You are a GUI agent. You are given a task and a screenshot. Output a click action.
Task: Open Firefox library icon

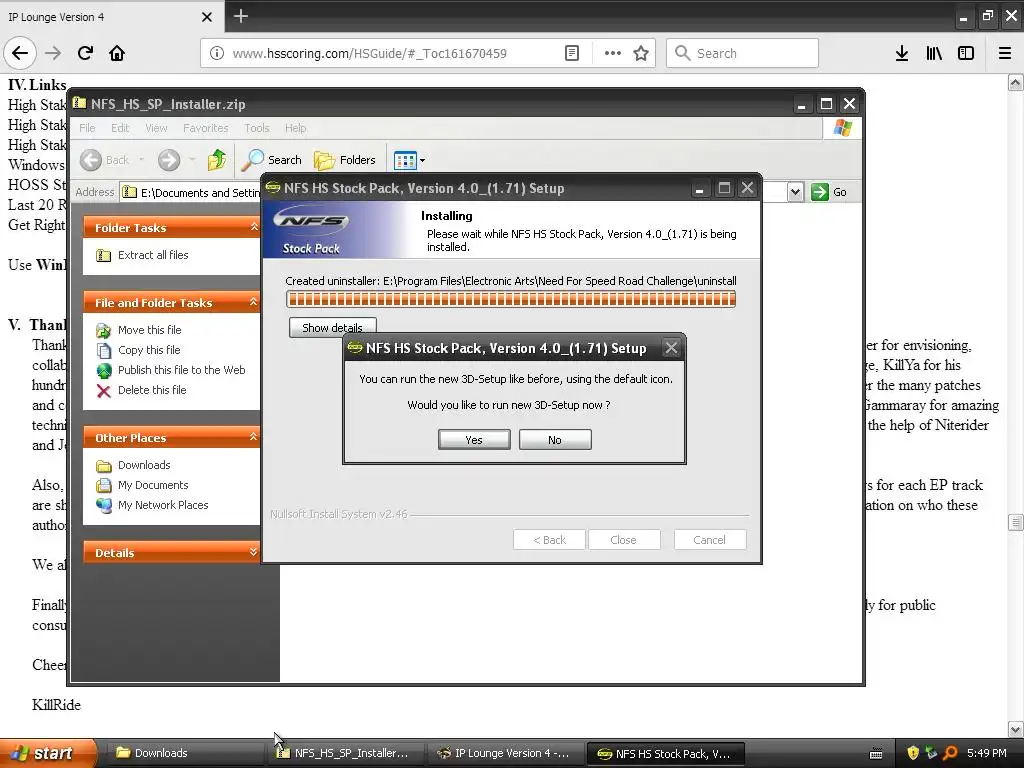[x=934, y=53]
